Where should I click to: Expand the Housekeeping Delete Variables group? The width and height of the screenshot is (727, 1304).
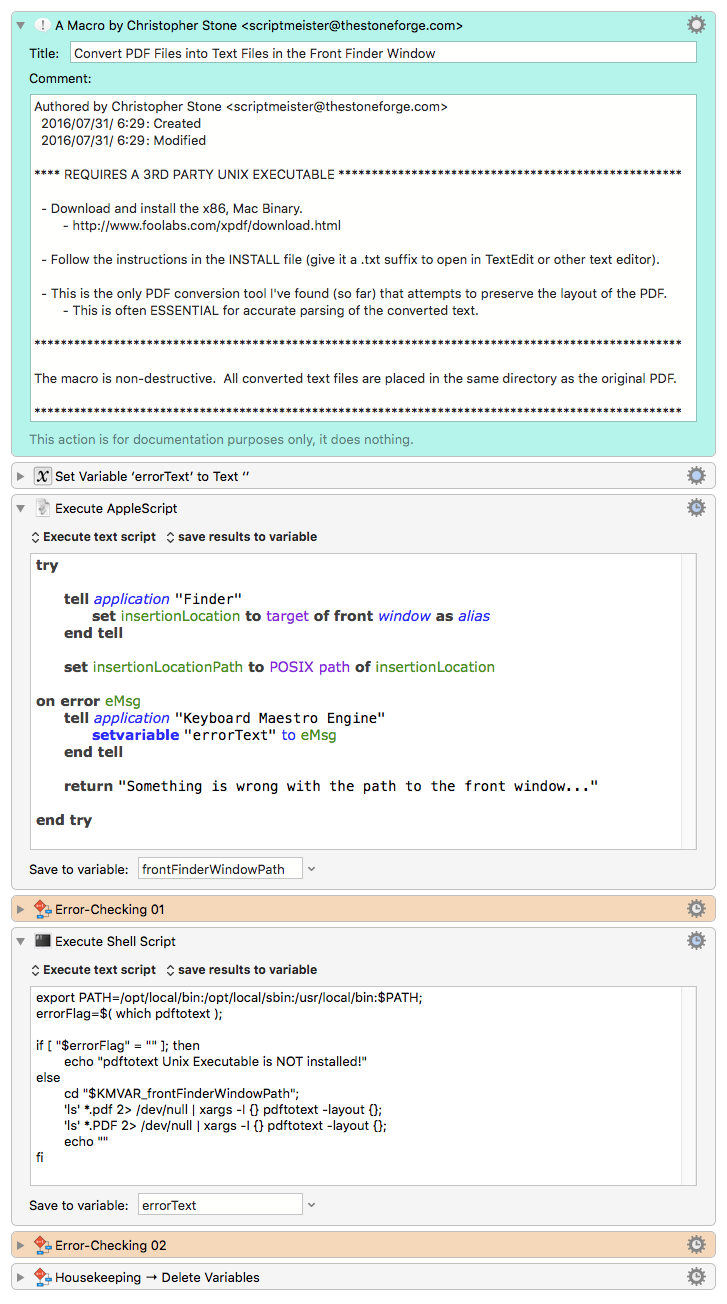tap(20, 1277)
